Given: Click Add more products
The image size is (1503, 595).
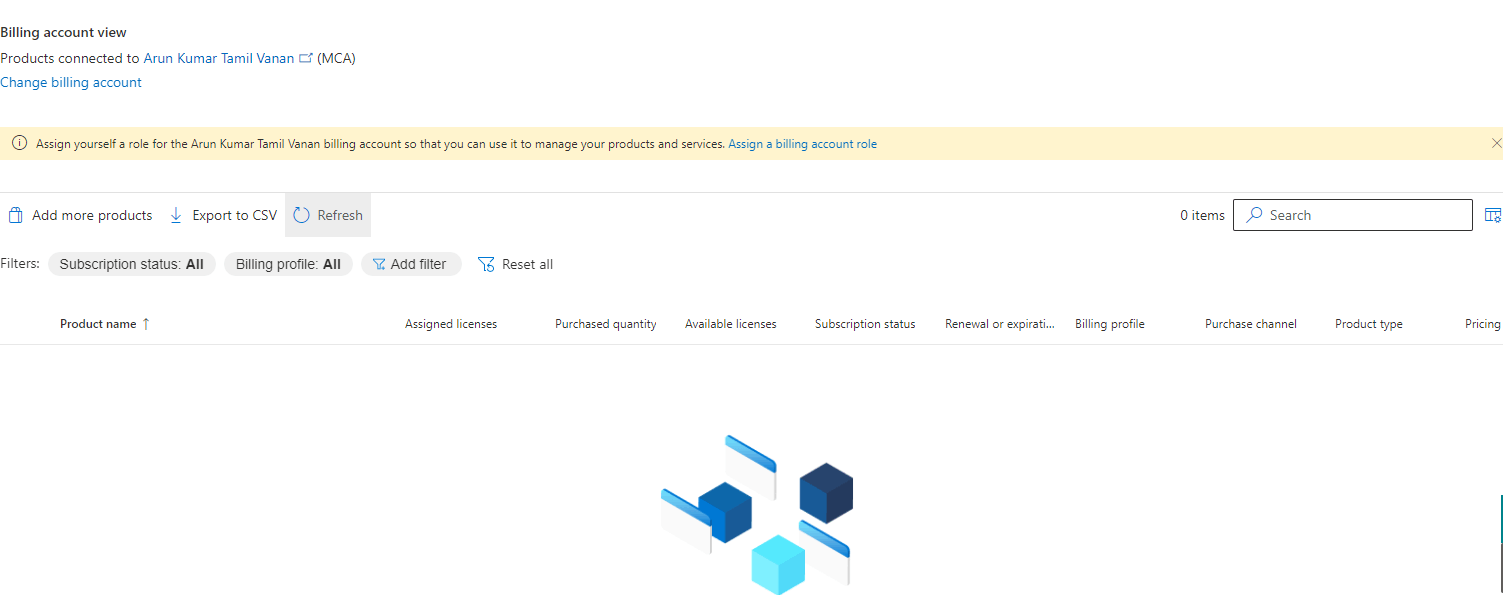Looking at the screenshot, I should pos(80,215).
